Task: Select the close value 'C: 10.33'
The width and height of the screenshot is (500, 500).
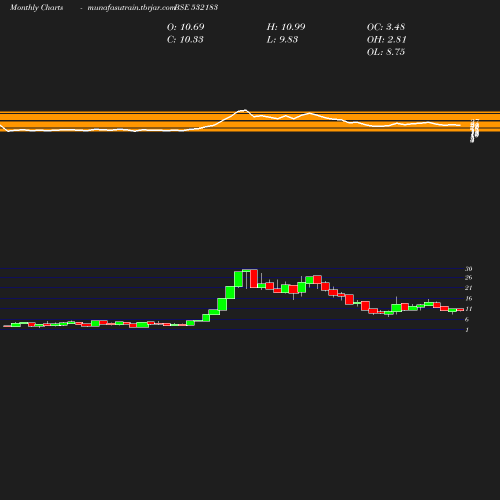Action: [185, 40]
